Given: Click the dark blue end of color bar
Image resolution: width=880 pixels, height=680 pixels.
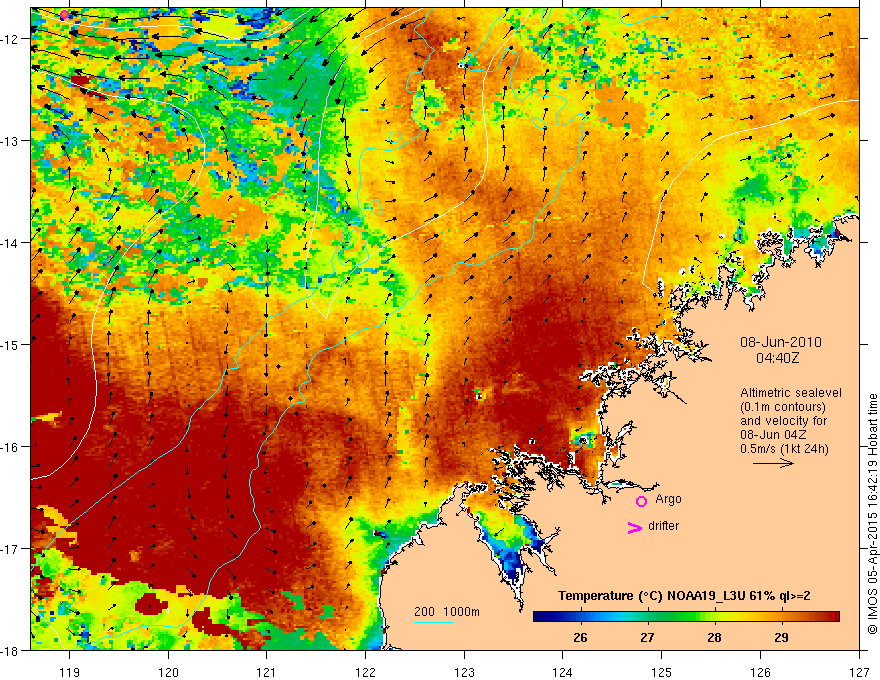Looking at the screenshot, I should (x=539, y=616).
